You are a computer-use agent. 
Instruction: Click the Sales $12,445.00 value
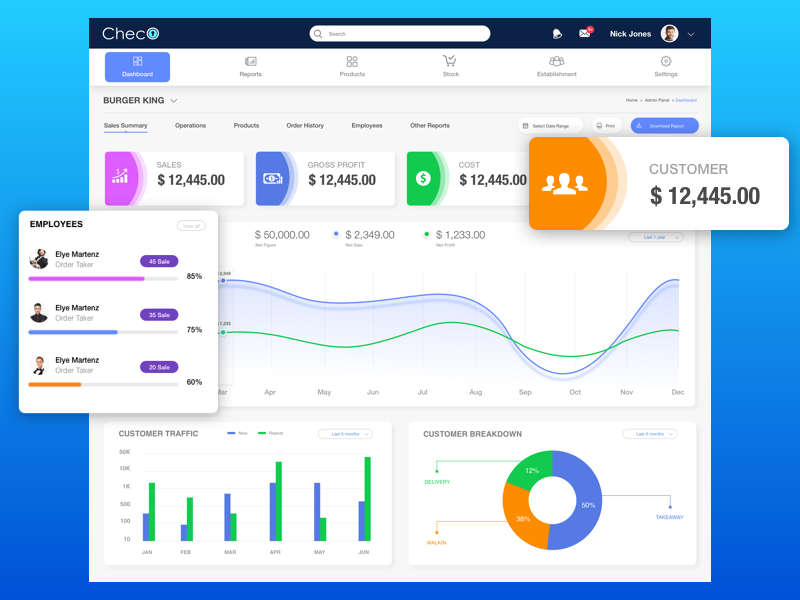coord(191,180)
